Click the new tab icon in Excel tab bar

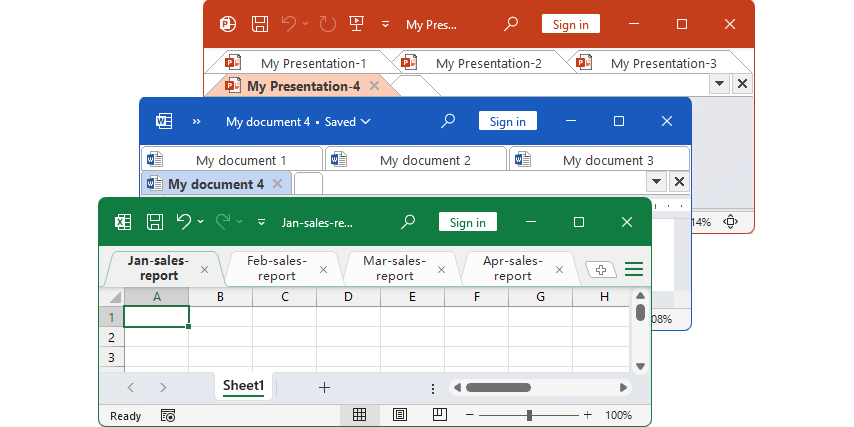pos(600,269)
